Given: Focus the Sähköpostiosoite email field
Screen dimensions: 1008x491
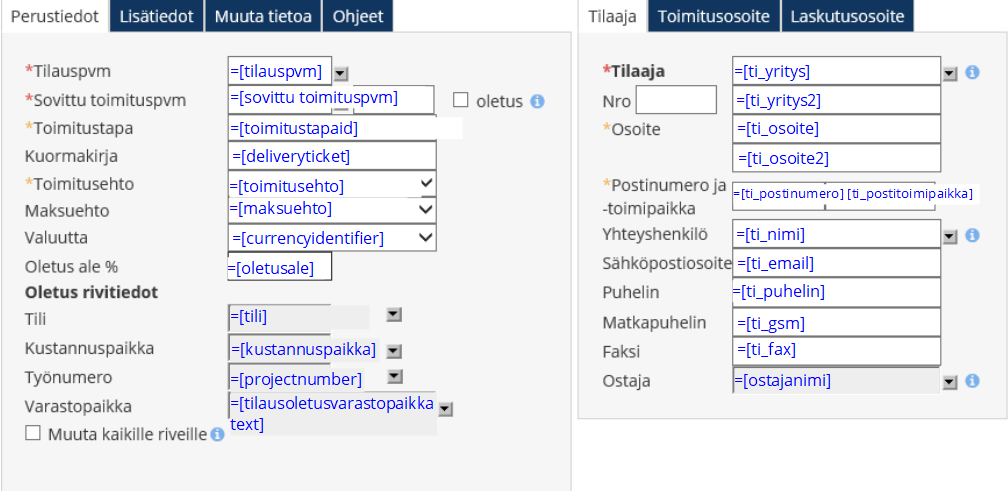Looking at the screenshot, I should 836,263.
